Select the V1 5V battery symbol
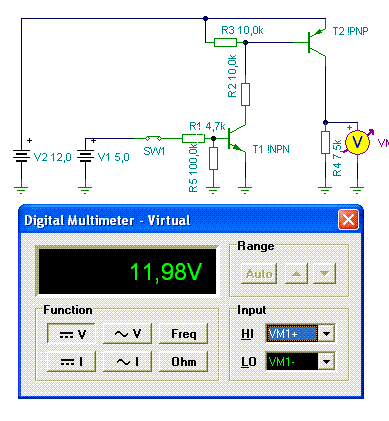This screenshot has height=421, width=389. point(85,156)
